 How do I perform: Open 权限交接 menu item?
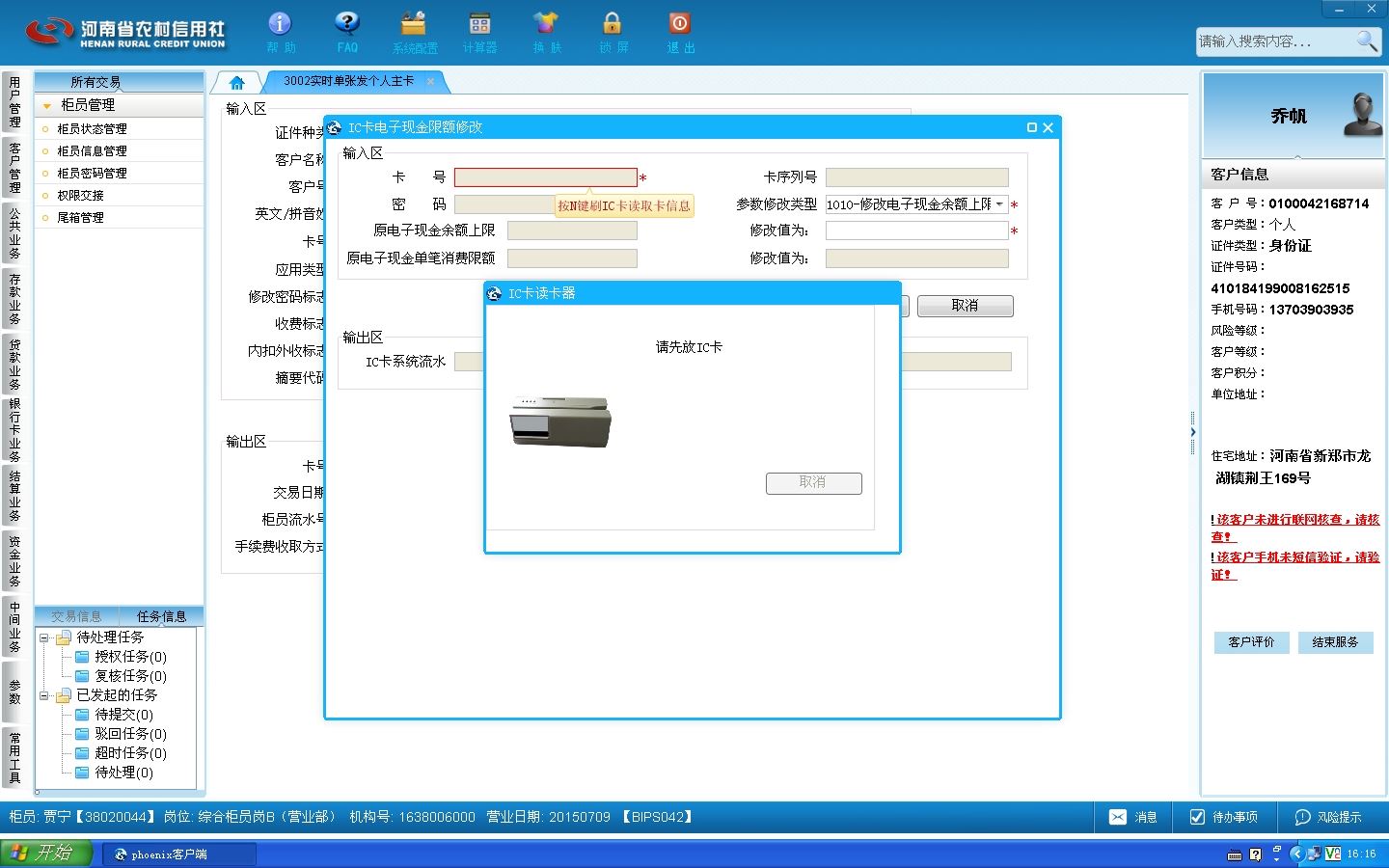point(80,195)
